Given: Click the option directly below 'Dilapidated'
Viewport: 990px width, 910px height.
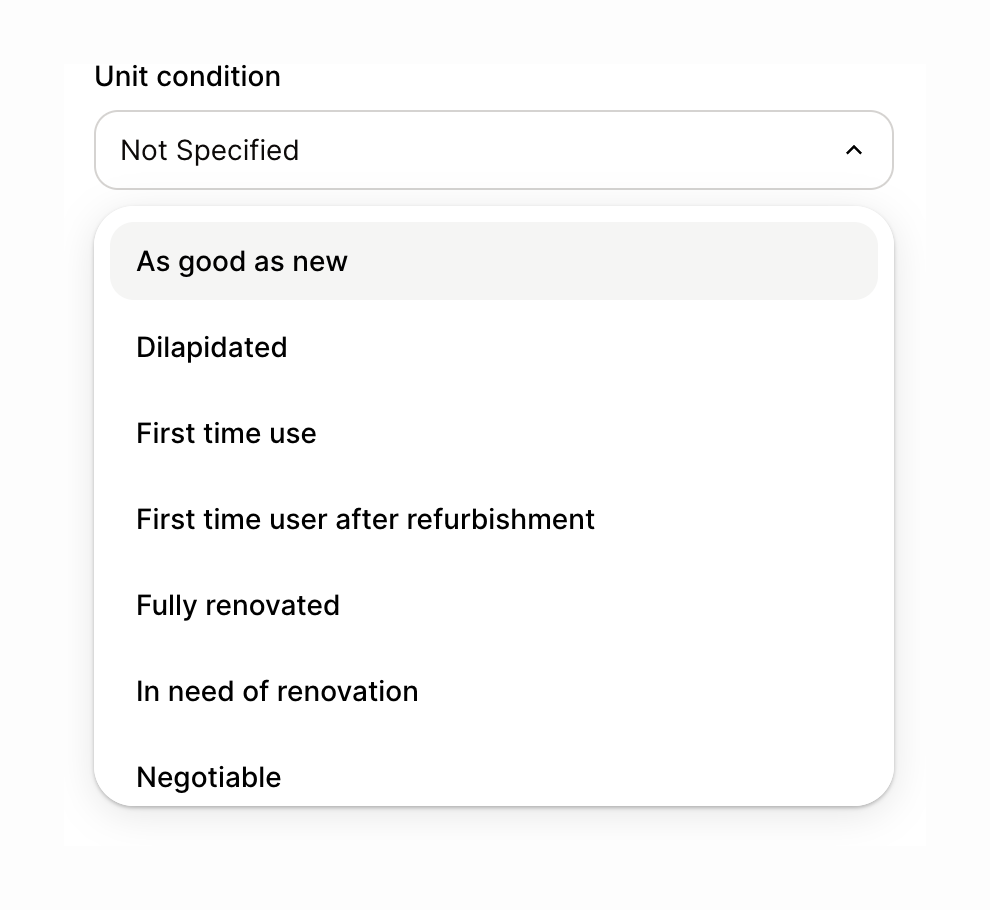Looking at the screenshot, I should (226, 433).
